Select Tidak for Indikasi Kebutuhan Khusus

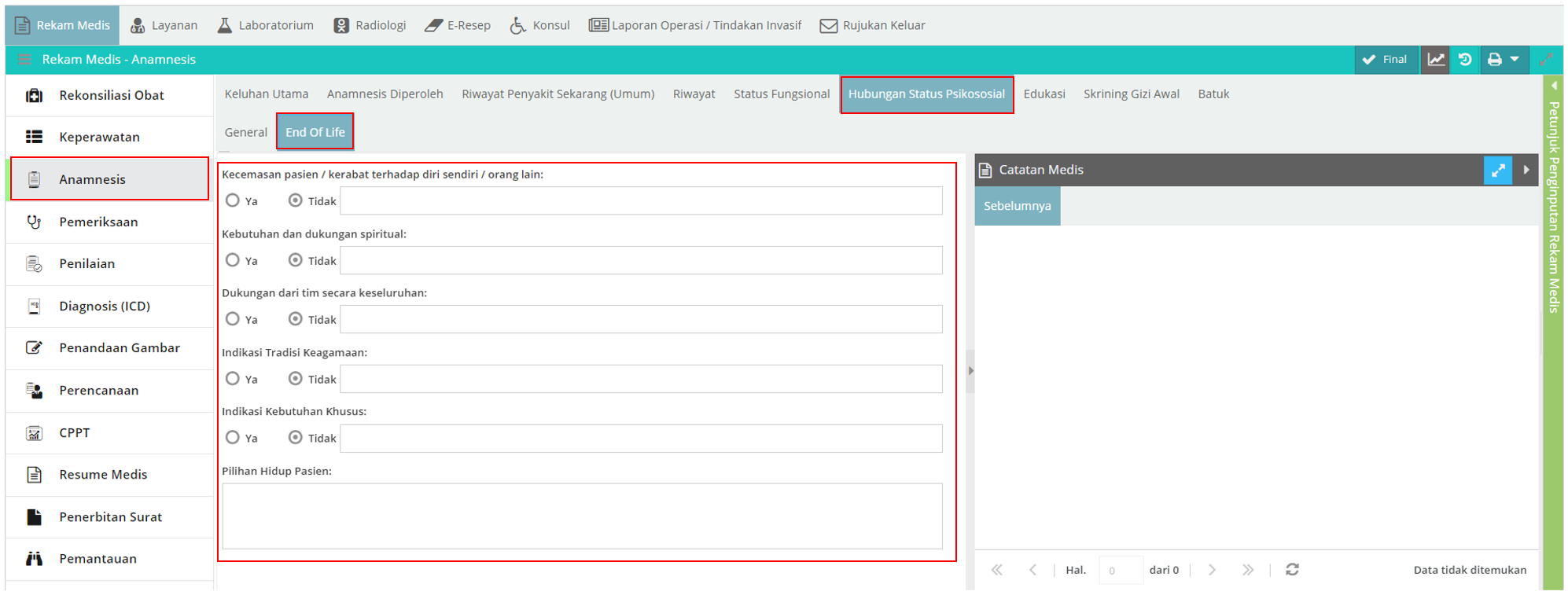click(296, 438)
